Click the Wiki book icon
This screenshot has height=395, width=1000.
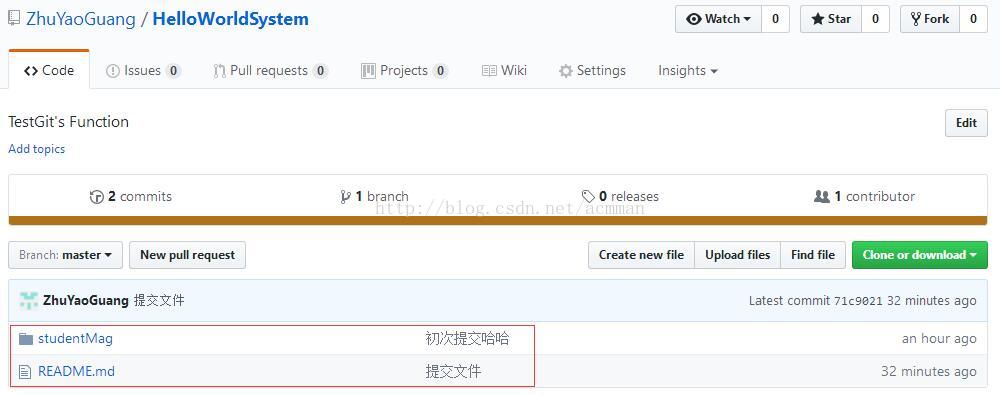[x=489, y=71]
